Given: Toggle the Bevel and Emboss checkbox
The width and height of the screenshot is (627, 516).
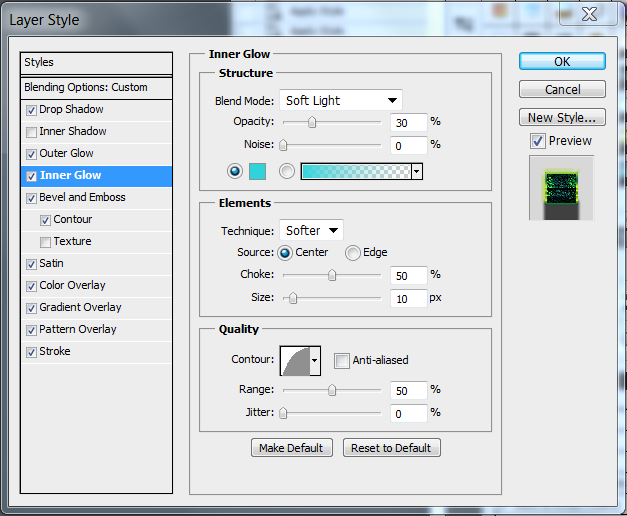Looking at the screenshot, I should [x=31, y=198].
